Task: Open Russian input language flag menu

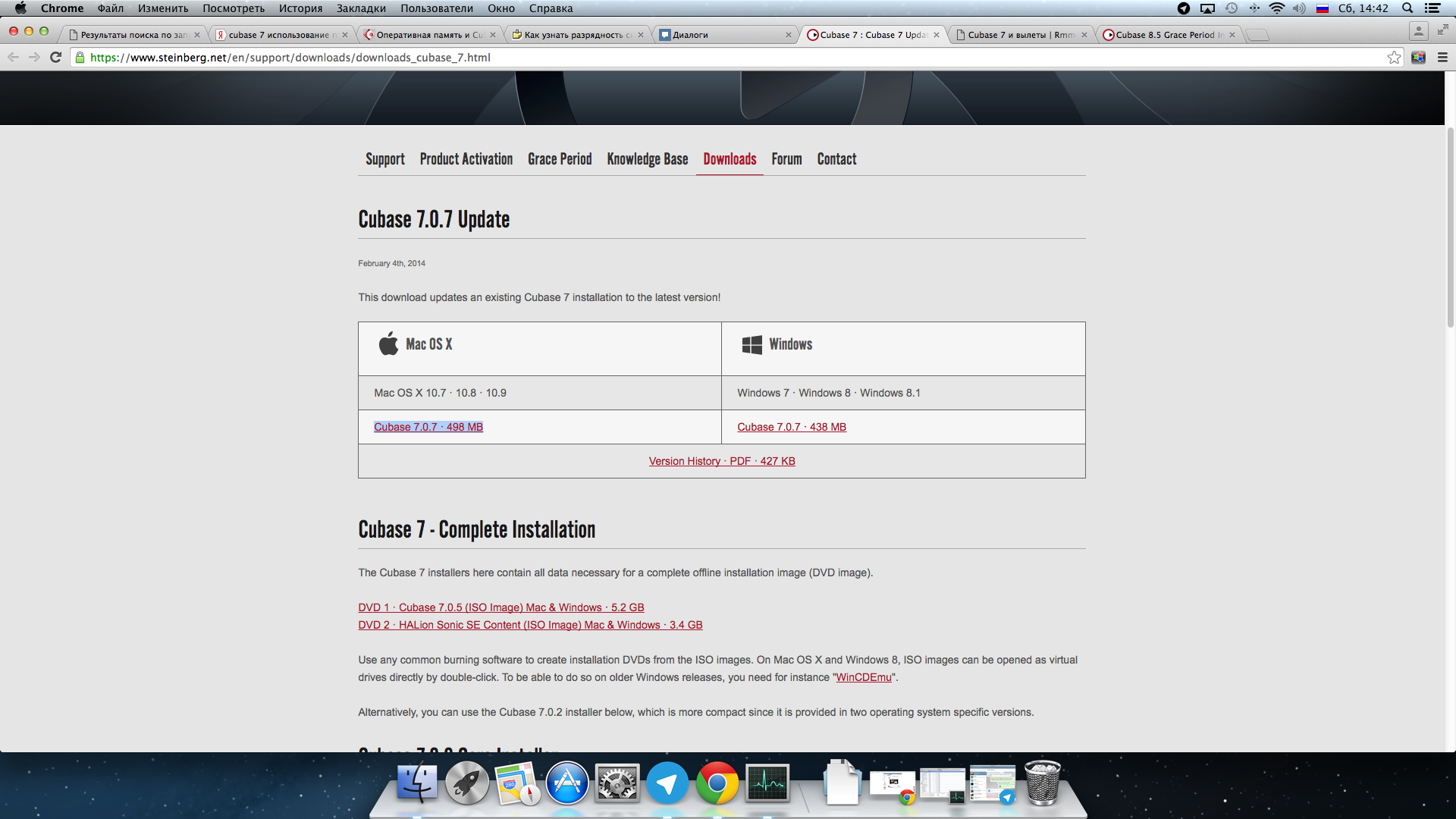Action: coord(1323,8)
